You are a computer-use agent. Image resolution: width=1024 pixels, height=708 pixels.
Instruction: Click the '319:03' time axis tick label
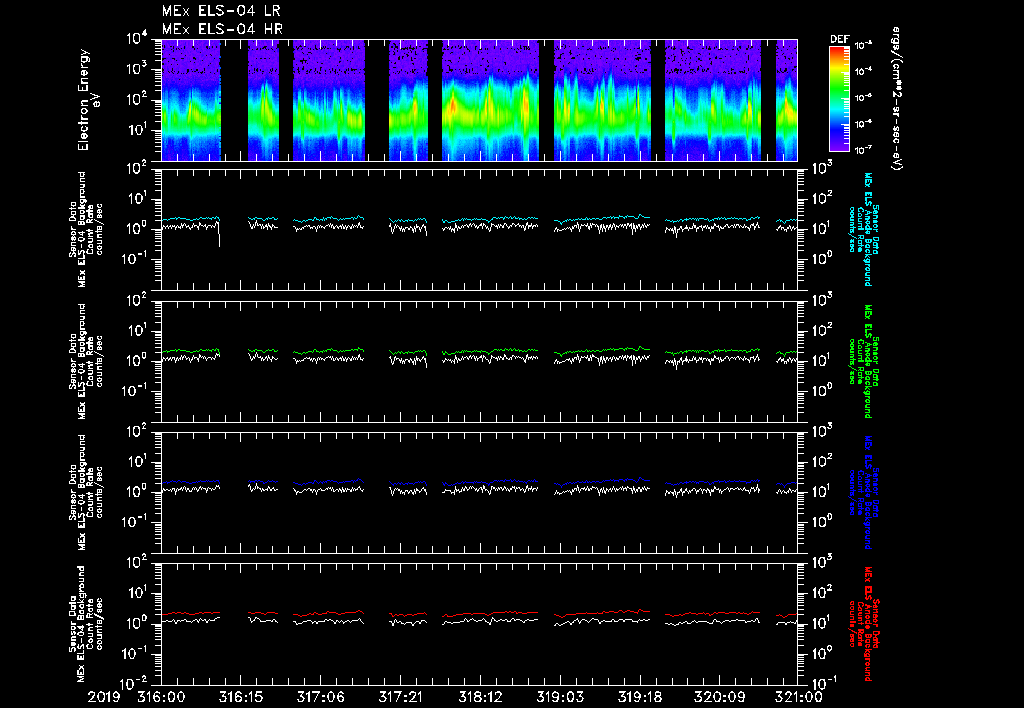tap(560, 698)
